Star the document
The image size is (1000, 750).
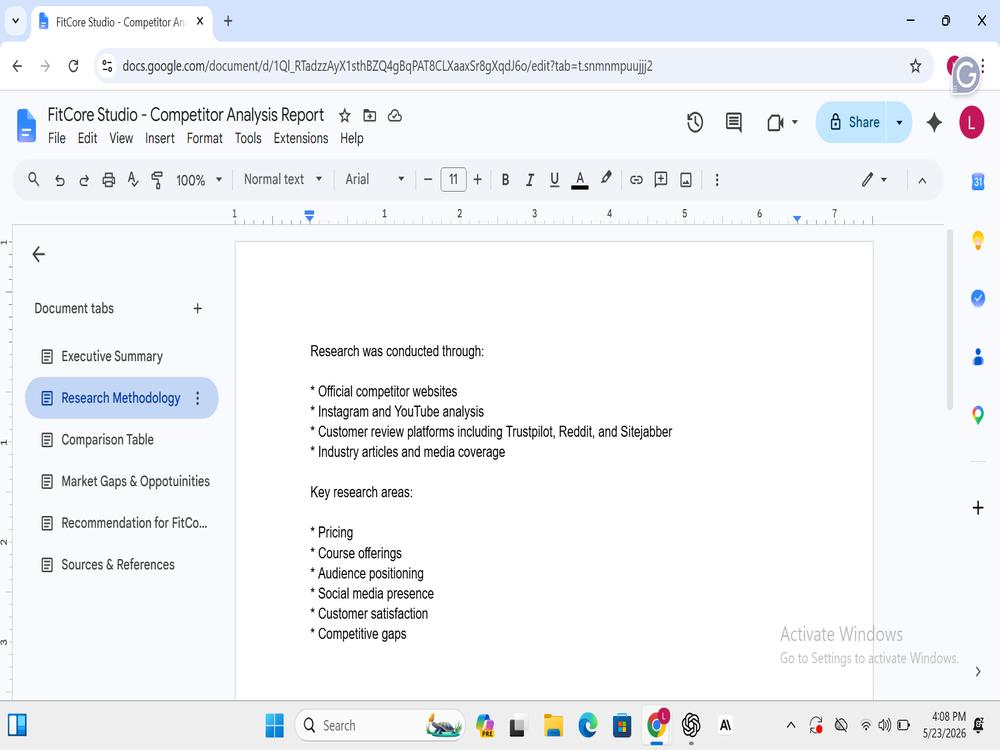pos(344,115)
